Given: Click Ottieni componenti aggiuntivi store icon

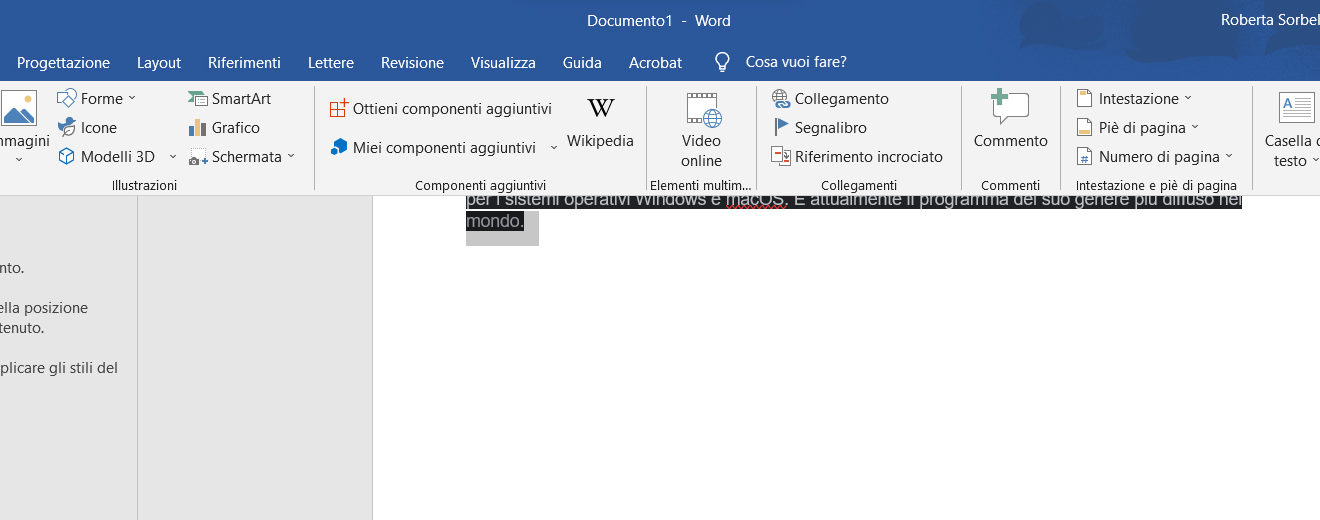Looking at the screenshot, I should (x=338, y=108).
